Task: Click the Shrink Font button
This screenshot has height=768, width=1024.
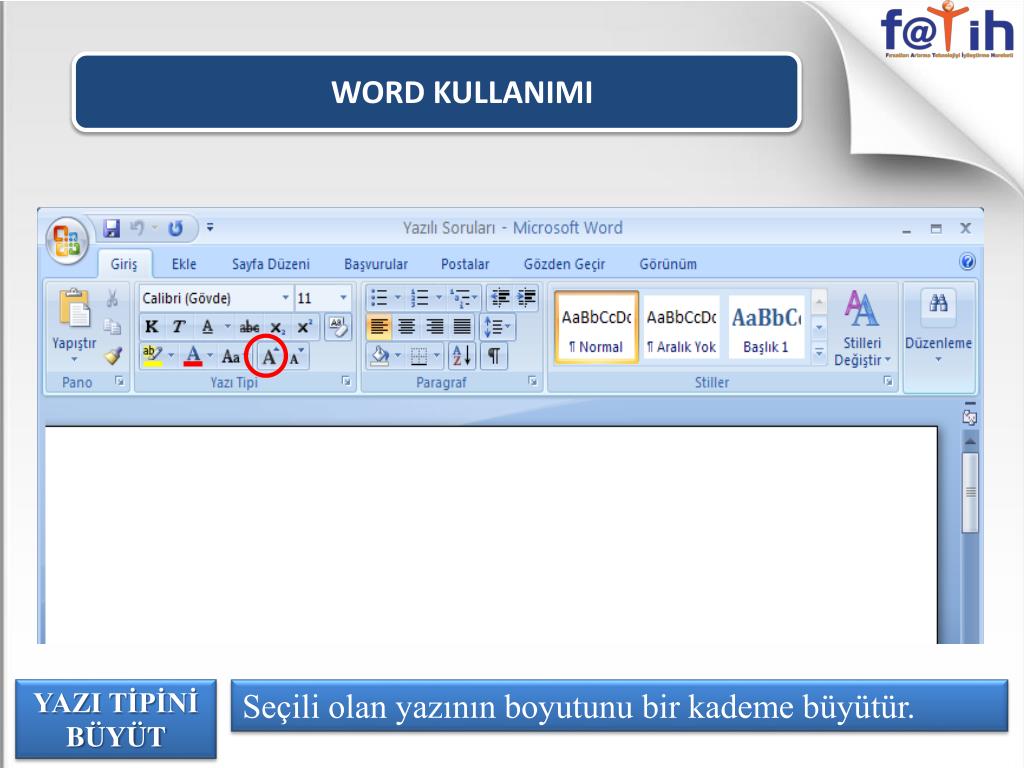Action: pos(296,357)
